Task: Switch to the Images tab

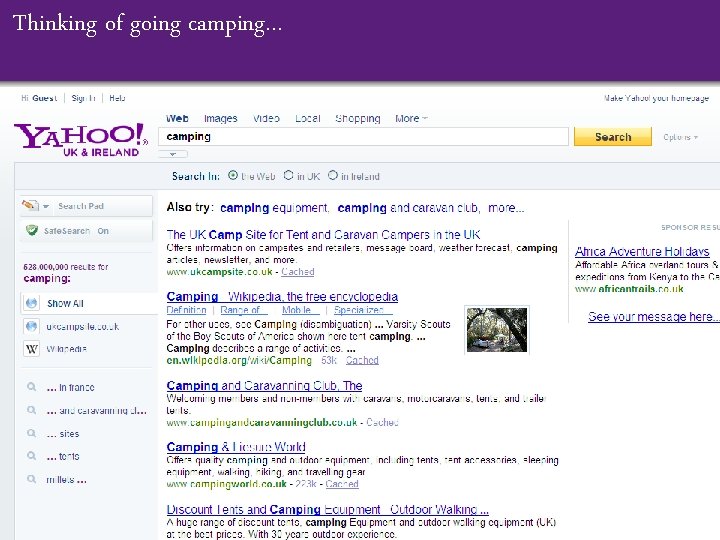Action: coord(220,118)
